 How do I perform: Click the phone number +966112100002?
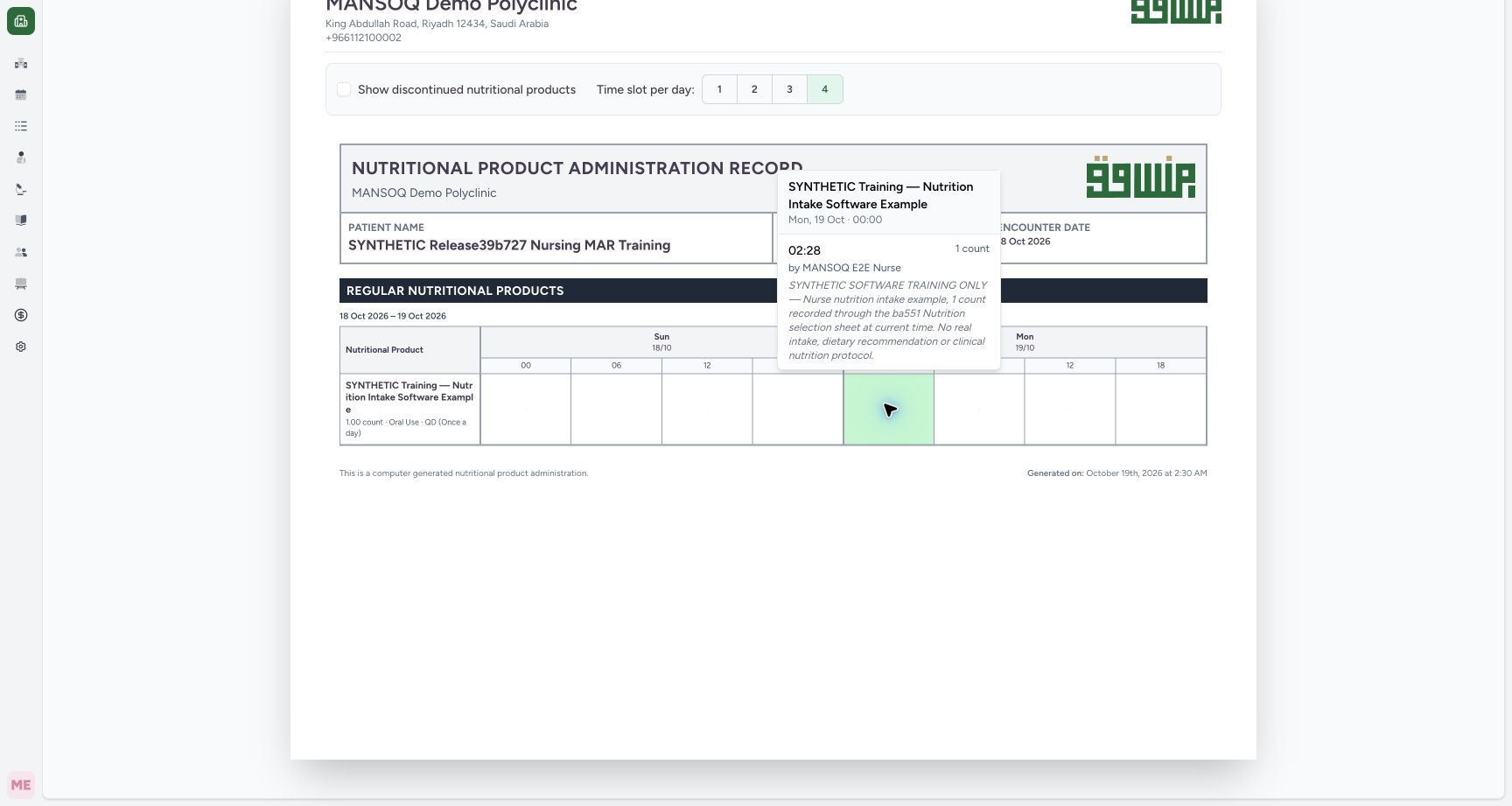click(363, 38)
